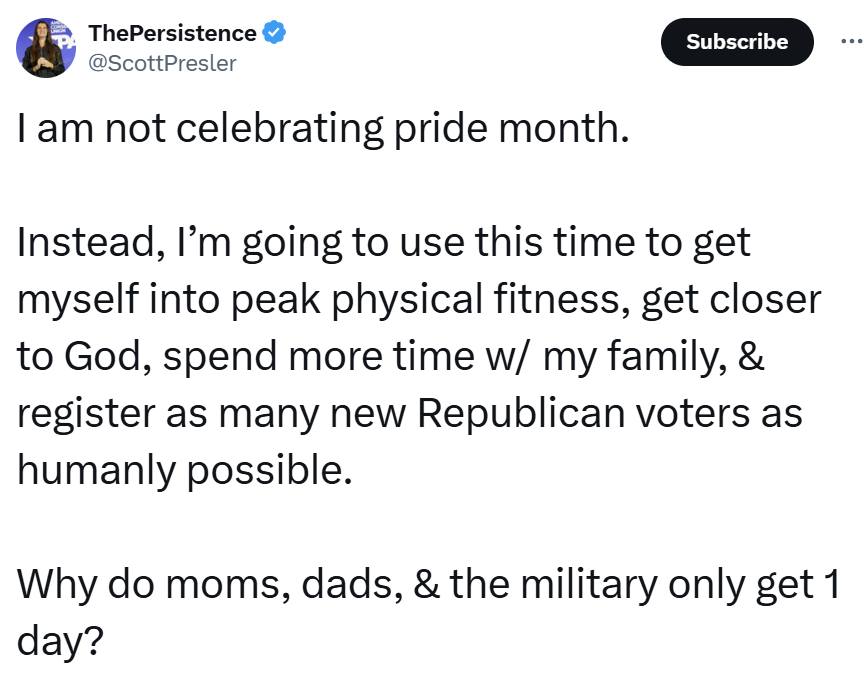Click the blue verified checkmark badge
This screenshot has height=677, width=864.
(x=274, y=33)
